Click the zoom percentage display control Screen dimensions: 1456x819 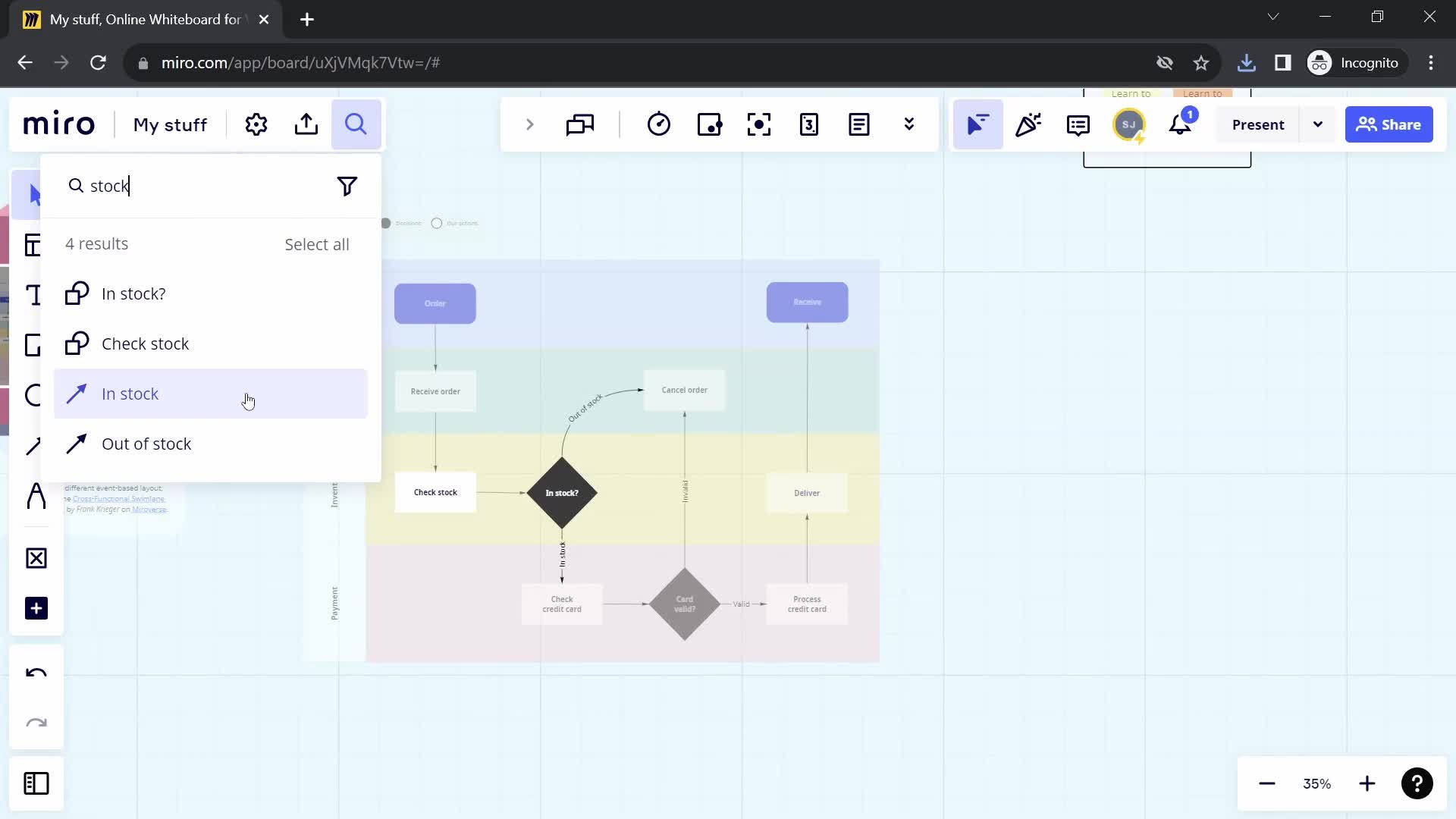tap(1318, 783)
